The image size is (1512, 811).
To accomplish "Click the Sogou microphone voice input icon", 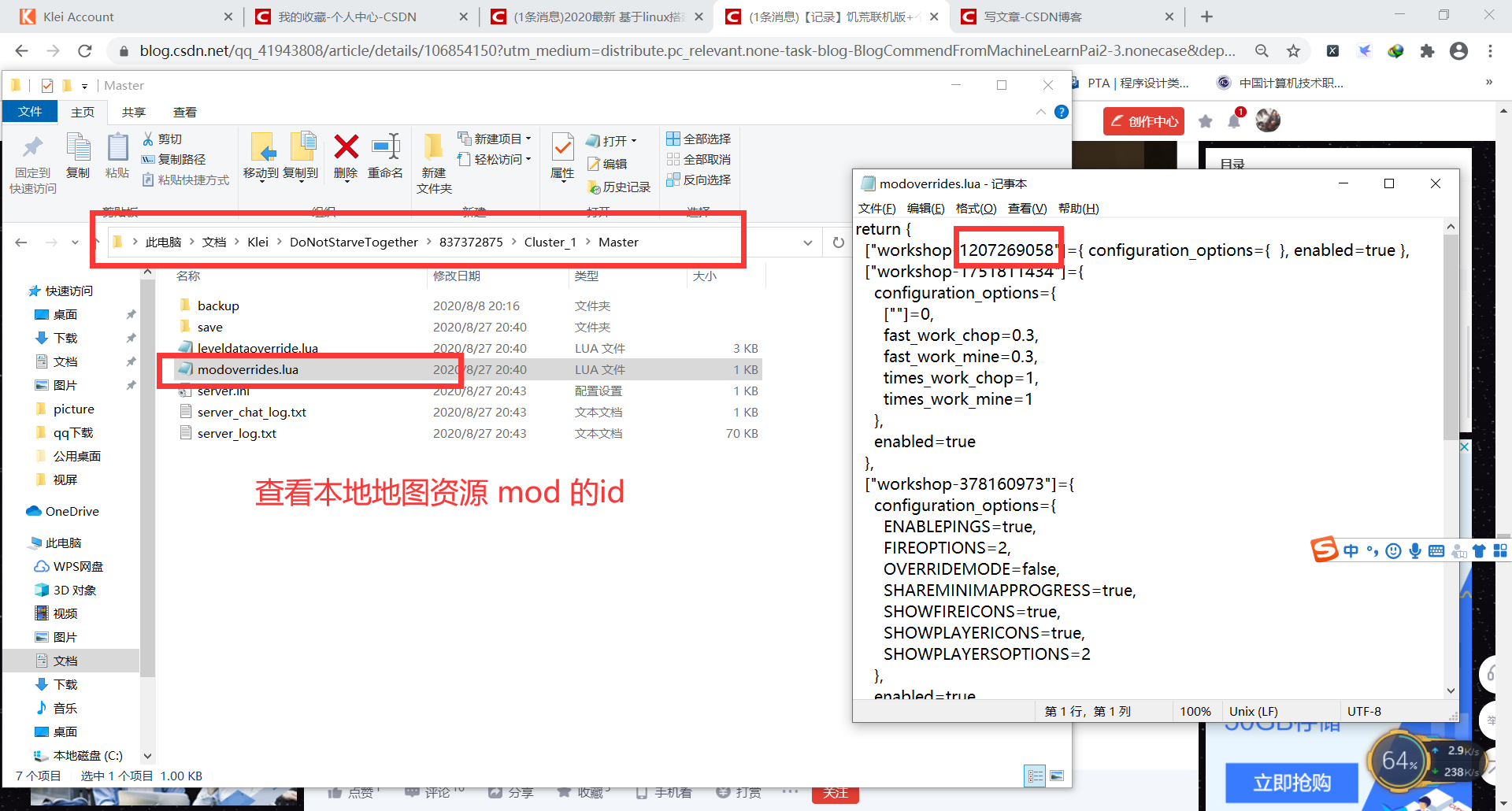I will coord(1415,551).
